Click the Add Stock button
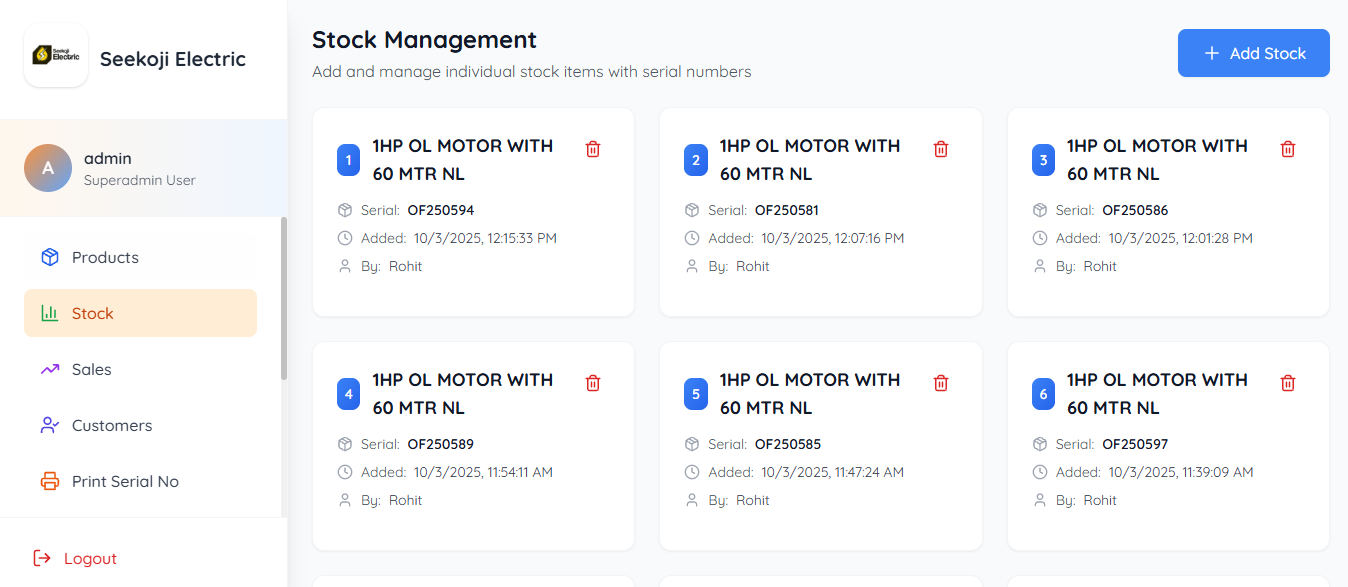This screenshot has width=1348, height=587. click(x=1254, y=53)
